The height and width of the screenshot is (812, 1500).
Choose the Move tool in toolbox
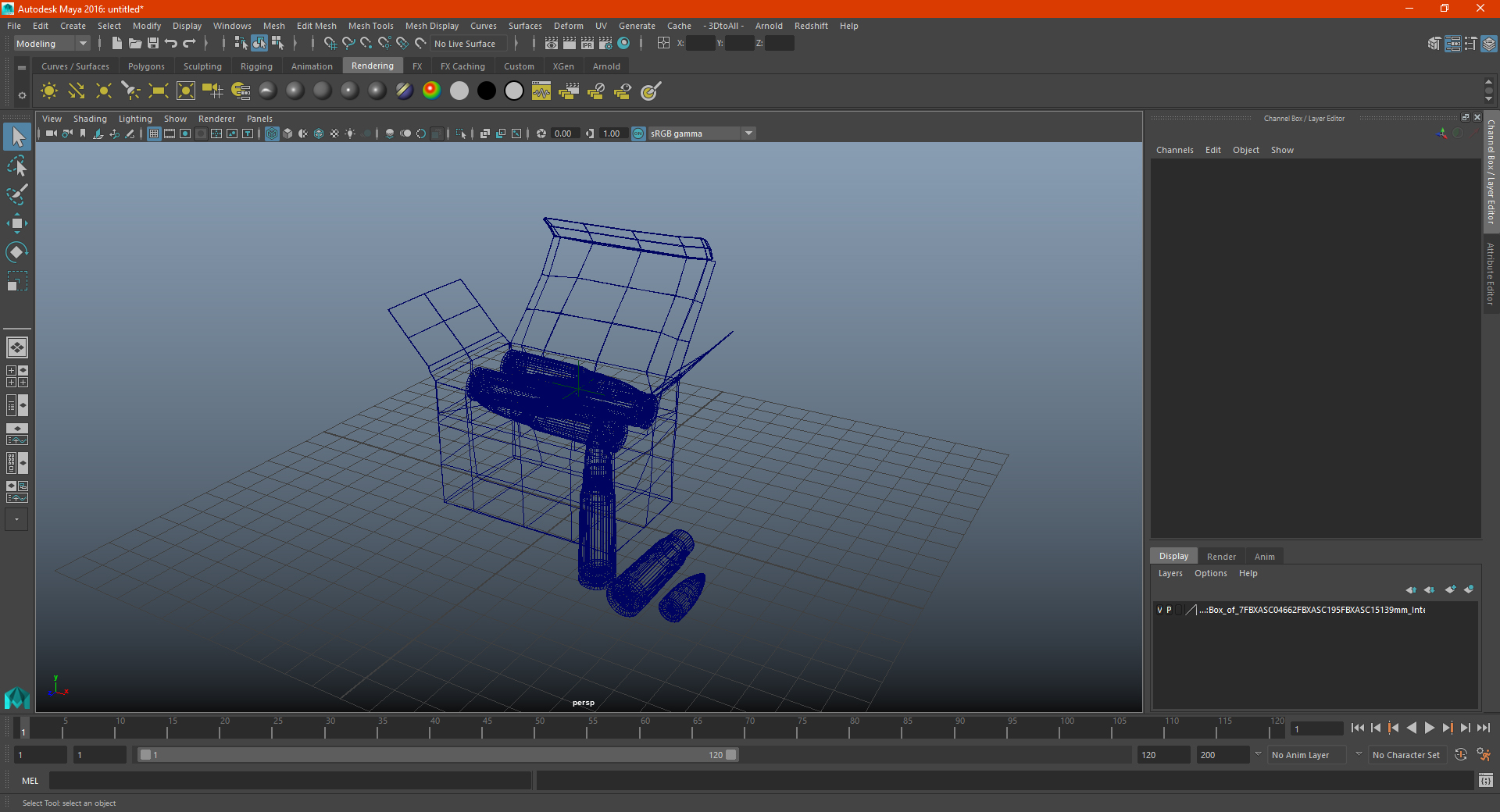pos(16,223)
